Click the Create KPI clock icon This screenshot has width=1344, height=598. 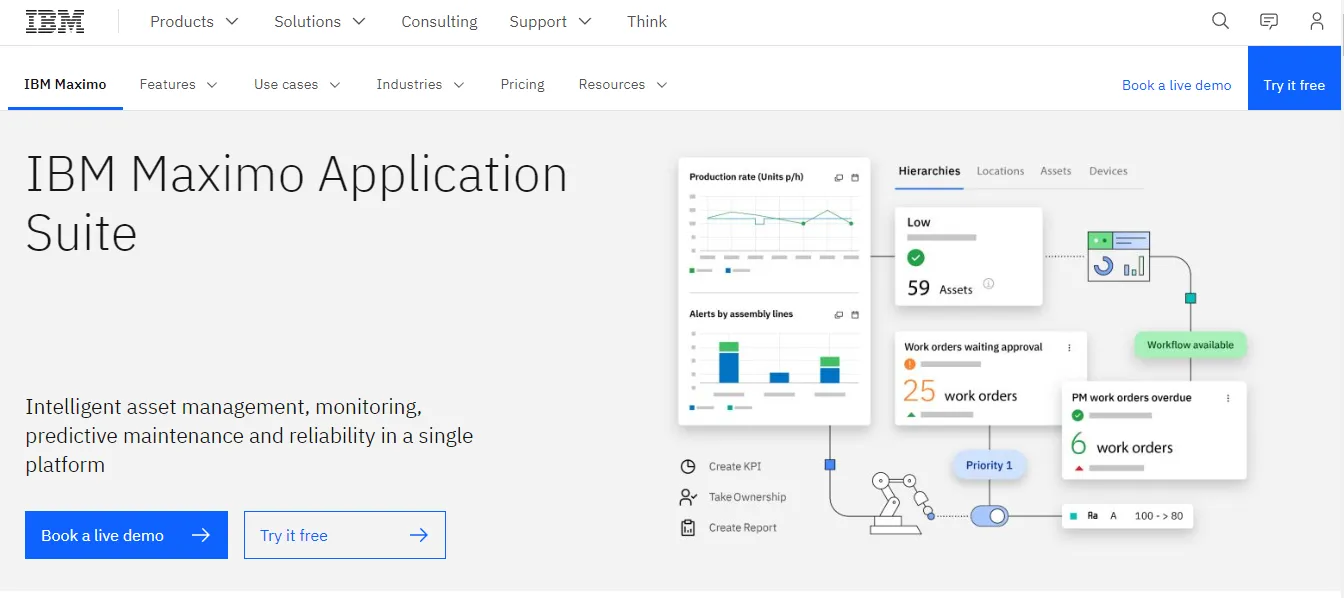[x=688, y=466]
